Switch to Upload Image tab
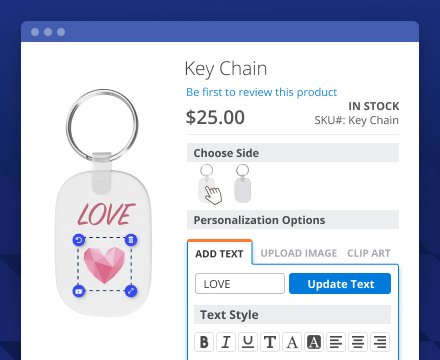Screen dimensions: 440x360 tap(299, 253)
